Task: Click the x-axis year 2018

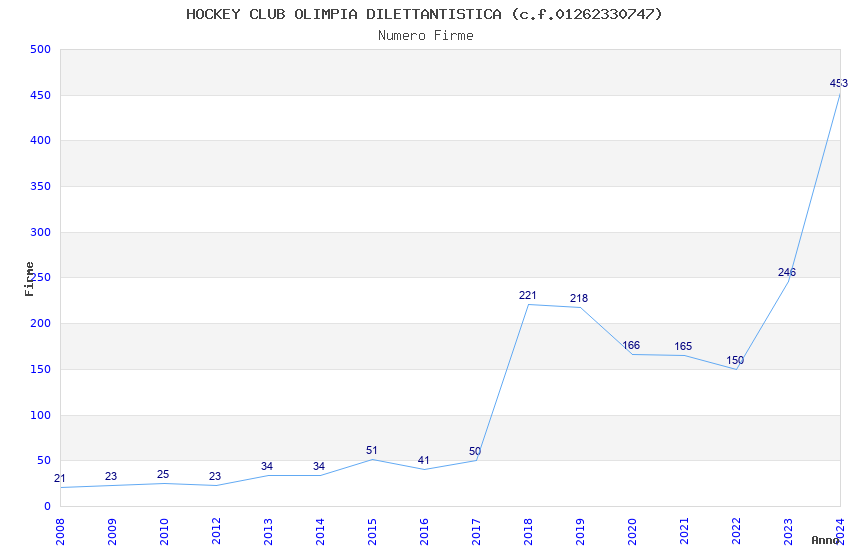Action: [x=528, y=532]
